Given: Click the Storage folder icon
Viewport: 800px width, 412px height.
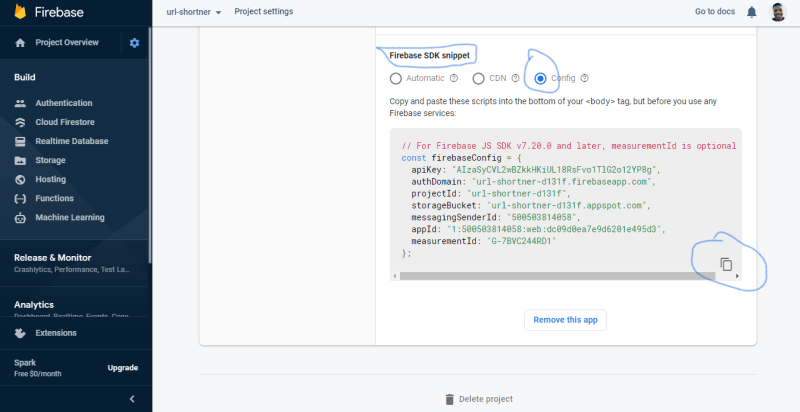Looking at the screenshot, I should (x=20, y=161).
